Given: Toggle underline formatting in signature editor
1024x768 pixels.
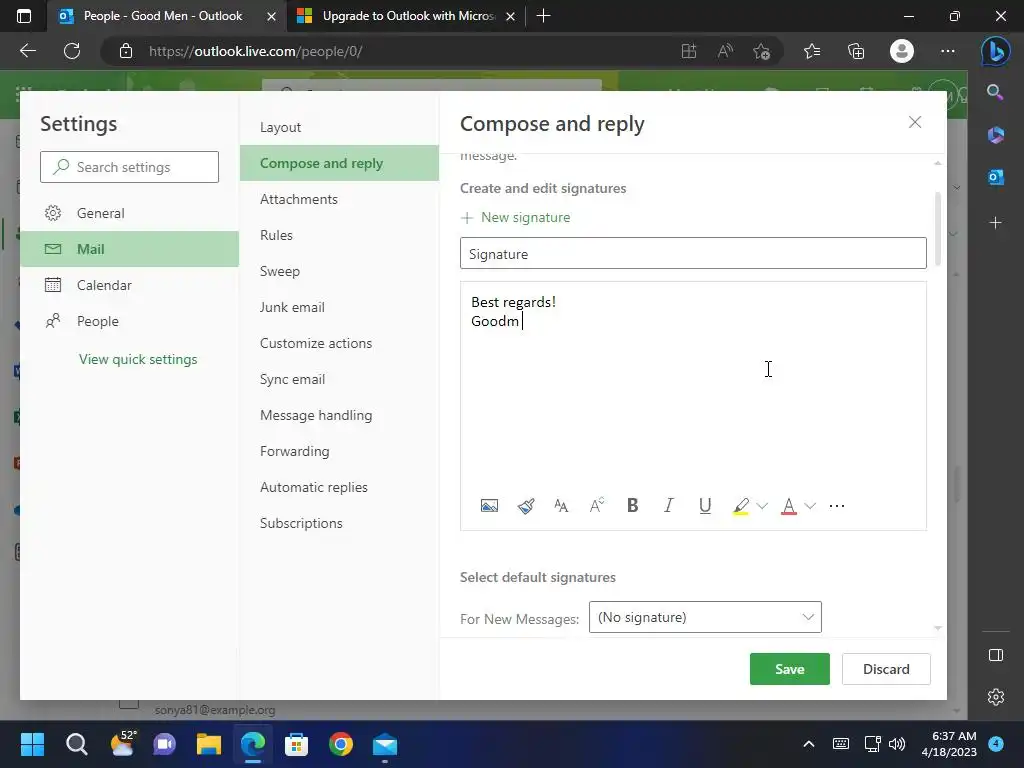Looking at the screenshot, I should (705, 506).
